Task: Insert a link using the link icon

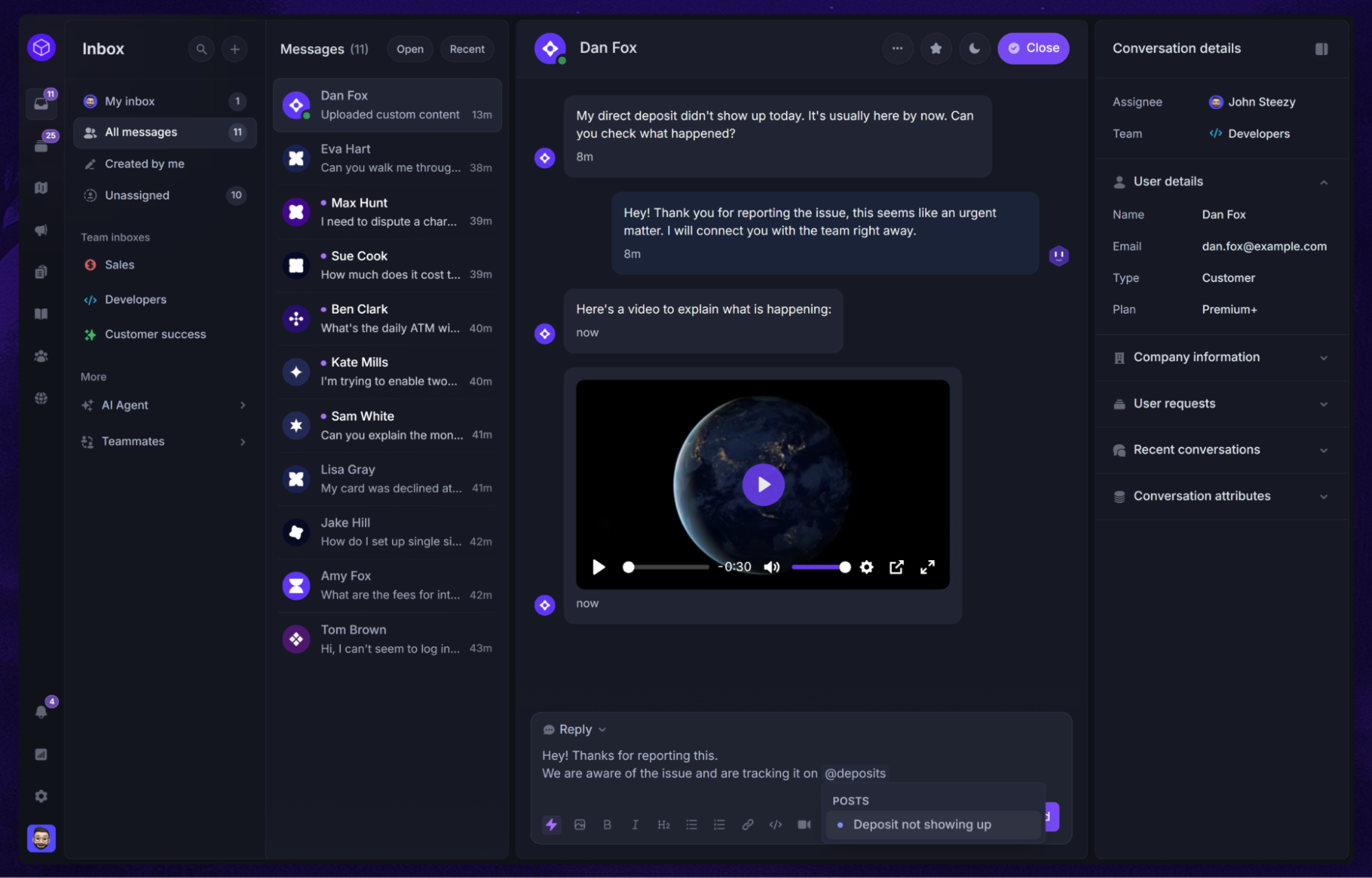Action: click(747, 824)
